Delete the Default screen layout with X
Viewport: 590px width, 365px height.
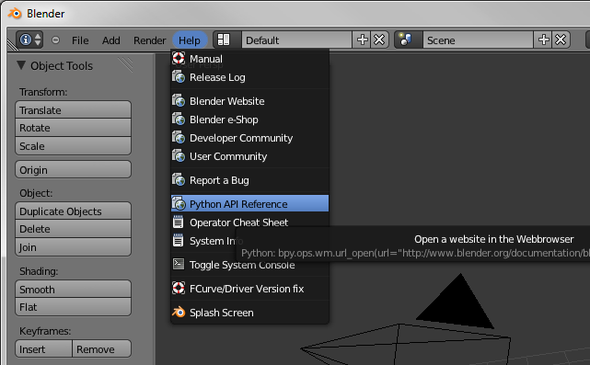point(380,40)
